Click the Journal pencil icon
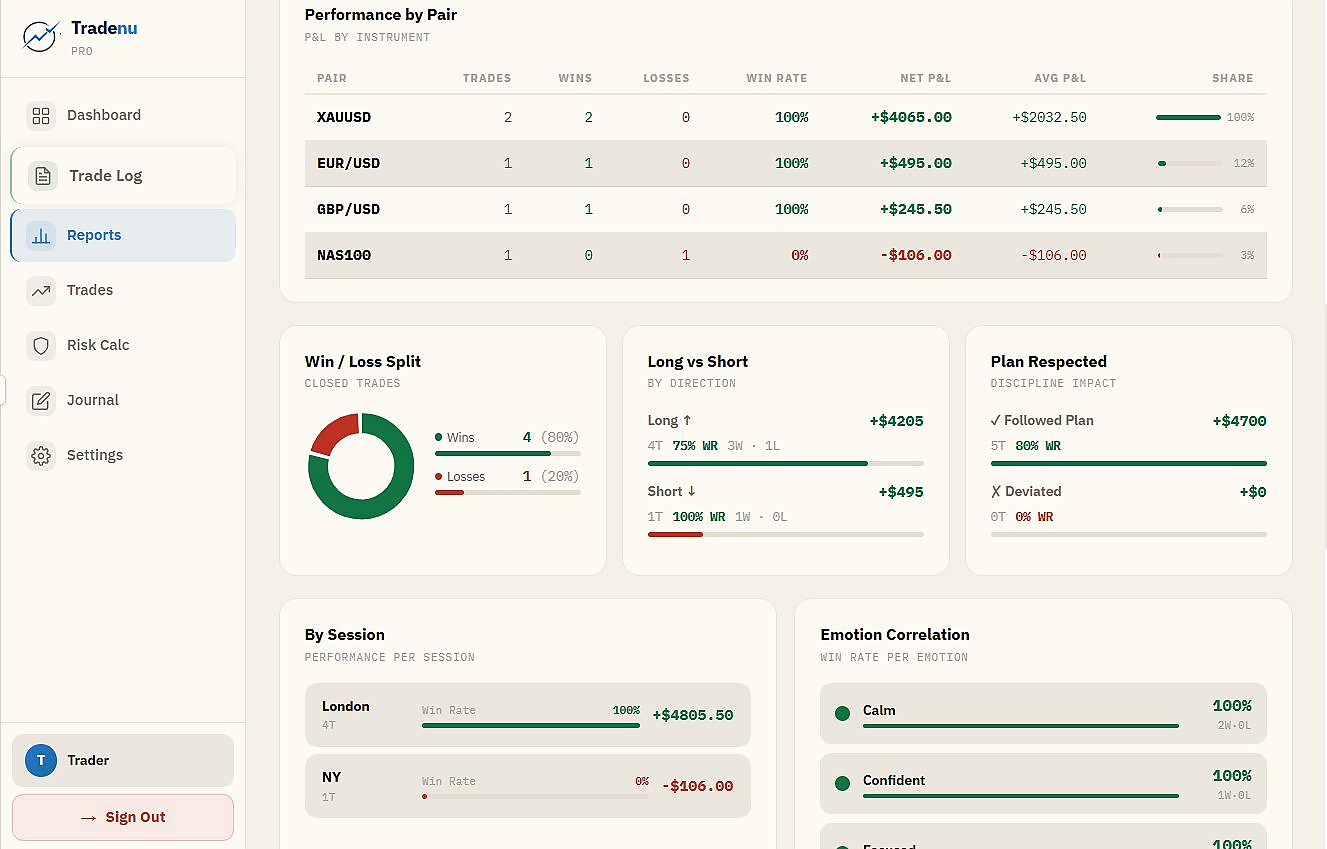 coord(41,401)
